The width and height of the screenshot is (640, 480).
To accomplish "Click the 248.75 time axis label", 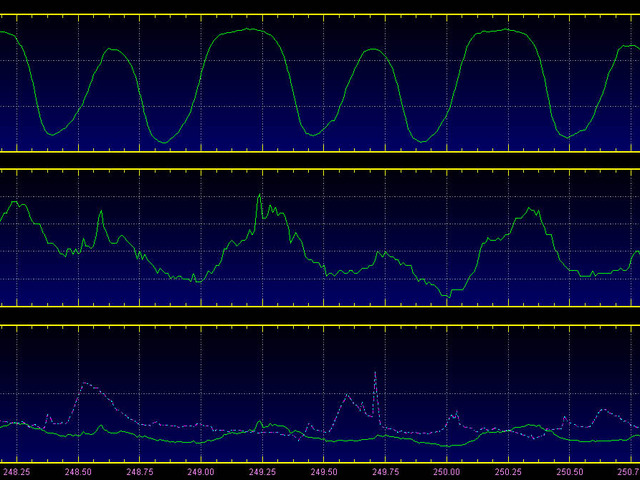I will click(140, 472).
